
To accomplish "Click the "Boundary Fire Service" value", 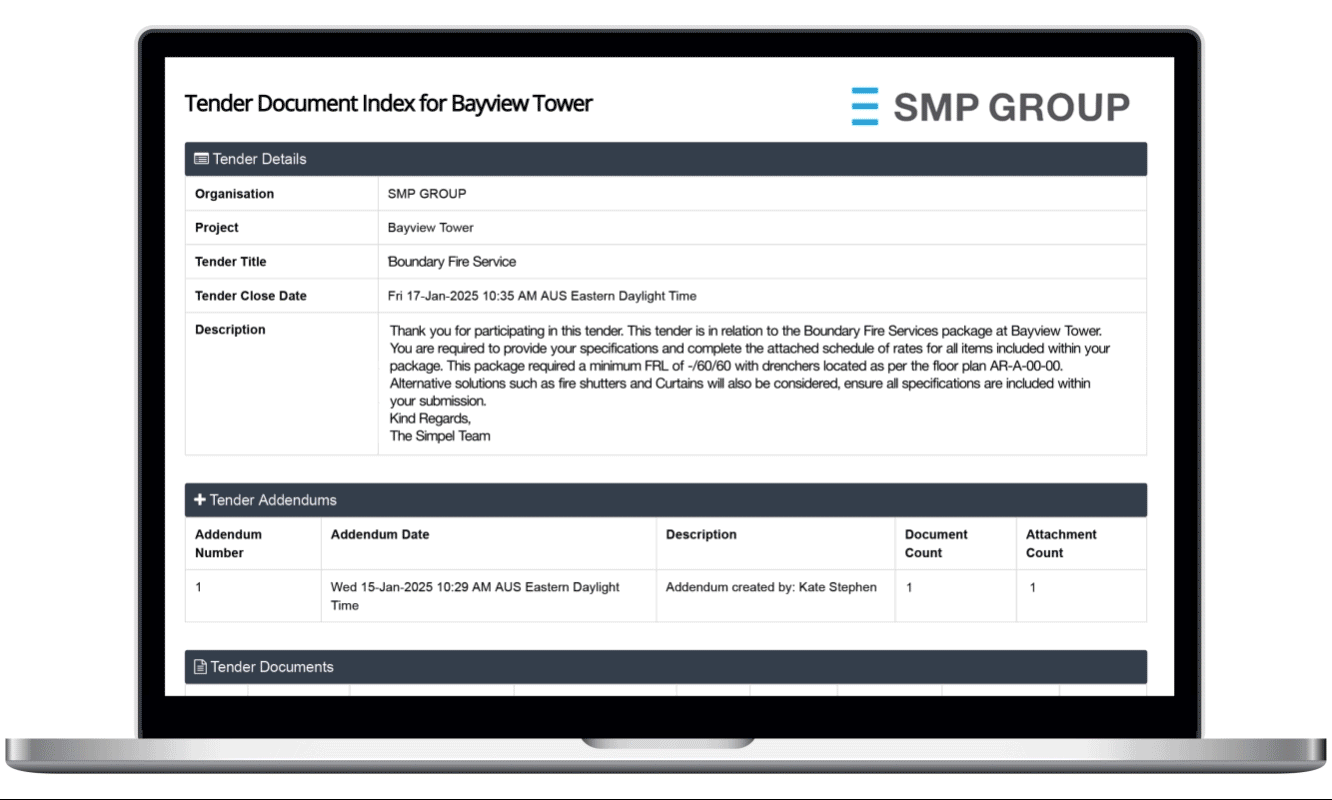I will click(452, 262).
